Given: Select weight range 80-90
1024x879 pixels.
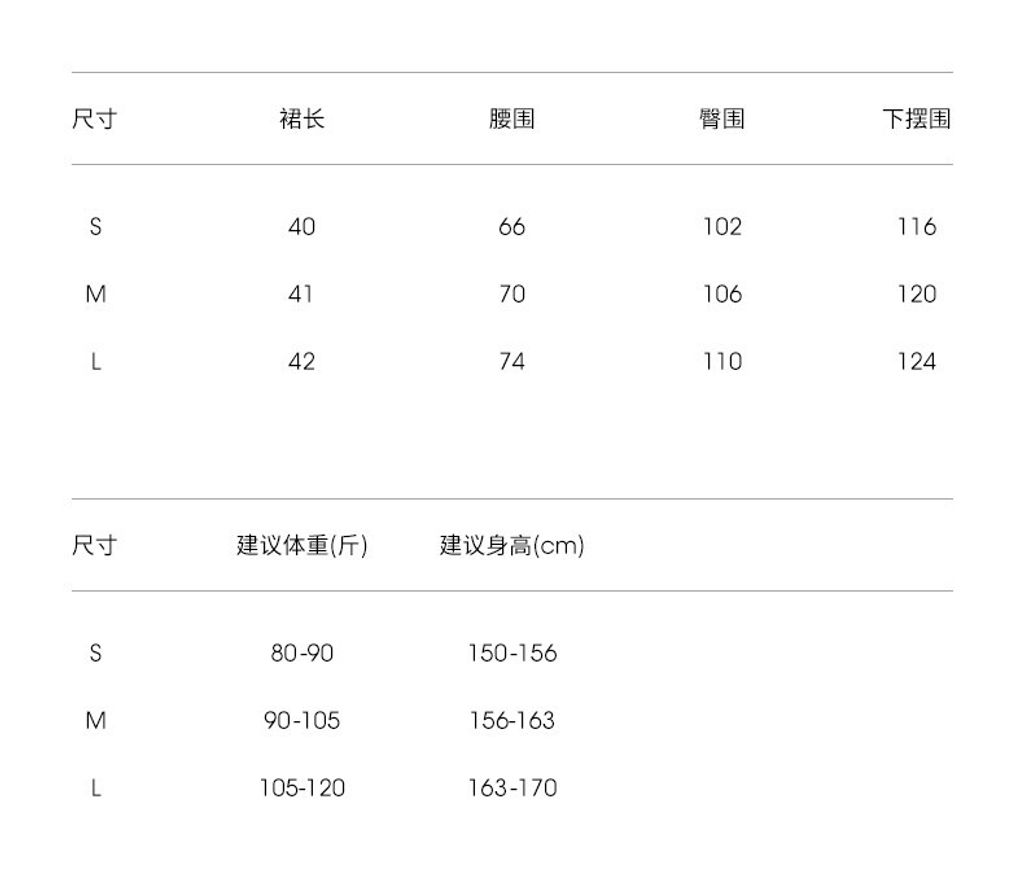Looking at the screenshot, I should (302, 654).
